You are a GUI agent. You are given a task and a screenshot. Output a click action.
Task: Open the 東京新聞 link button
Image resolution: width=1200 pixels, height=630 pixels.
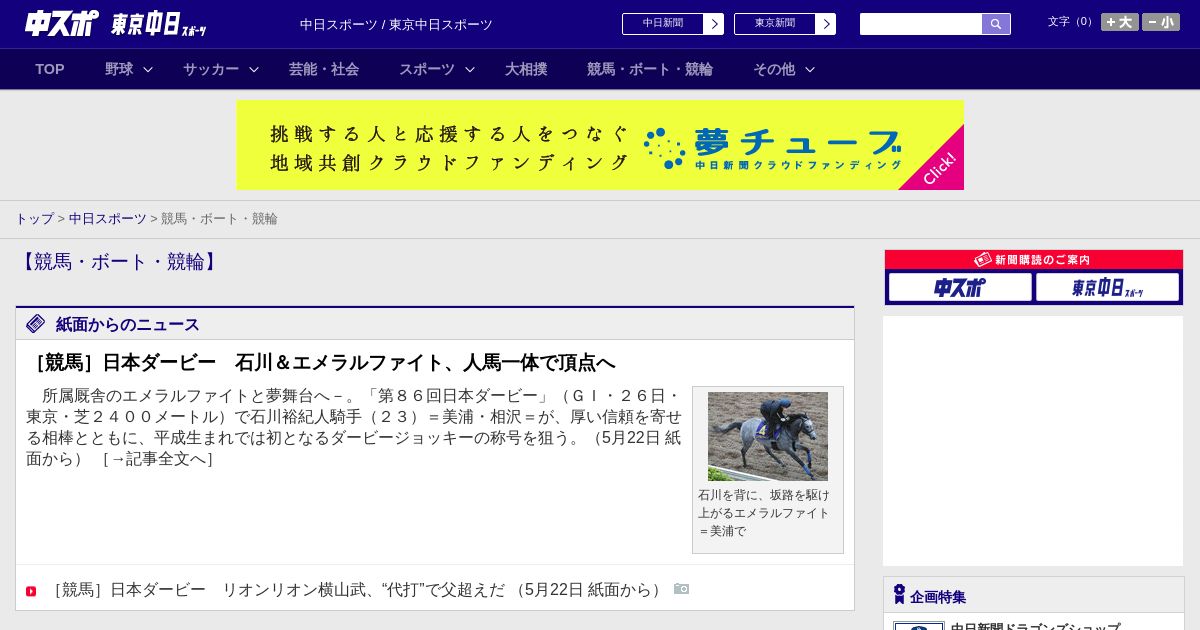click(x=775, y=24)
